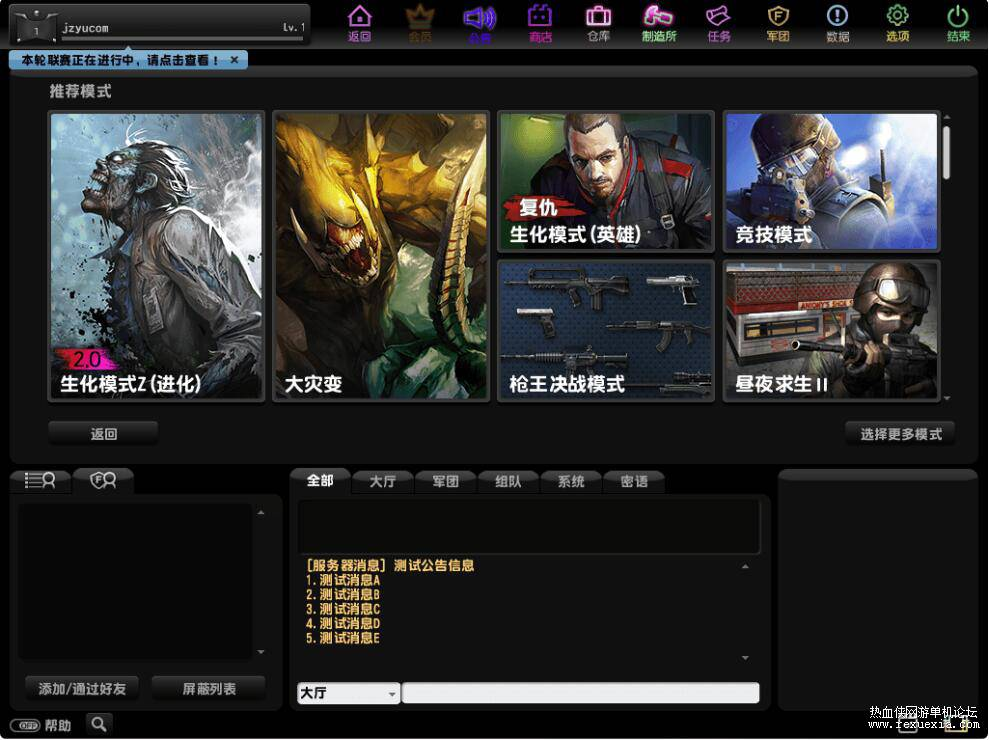Viewport: 989px width, 740px height.
Task: Click the 制造所 workshop icon
Action: click(658, 23)
